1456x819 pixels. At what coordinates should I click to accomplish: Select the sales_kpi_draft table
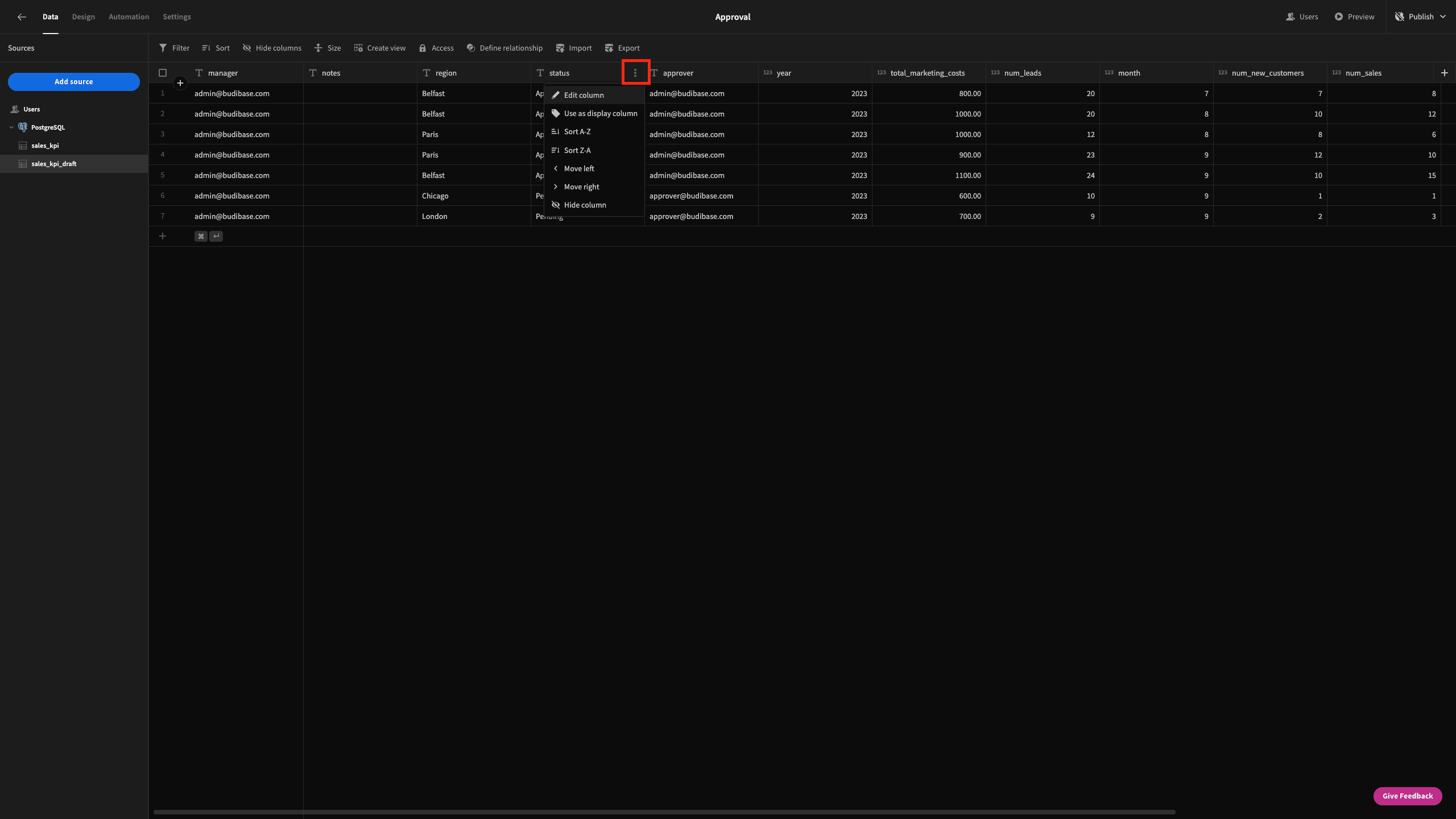pos(74,164)
